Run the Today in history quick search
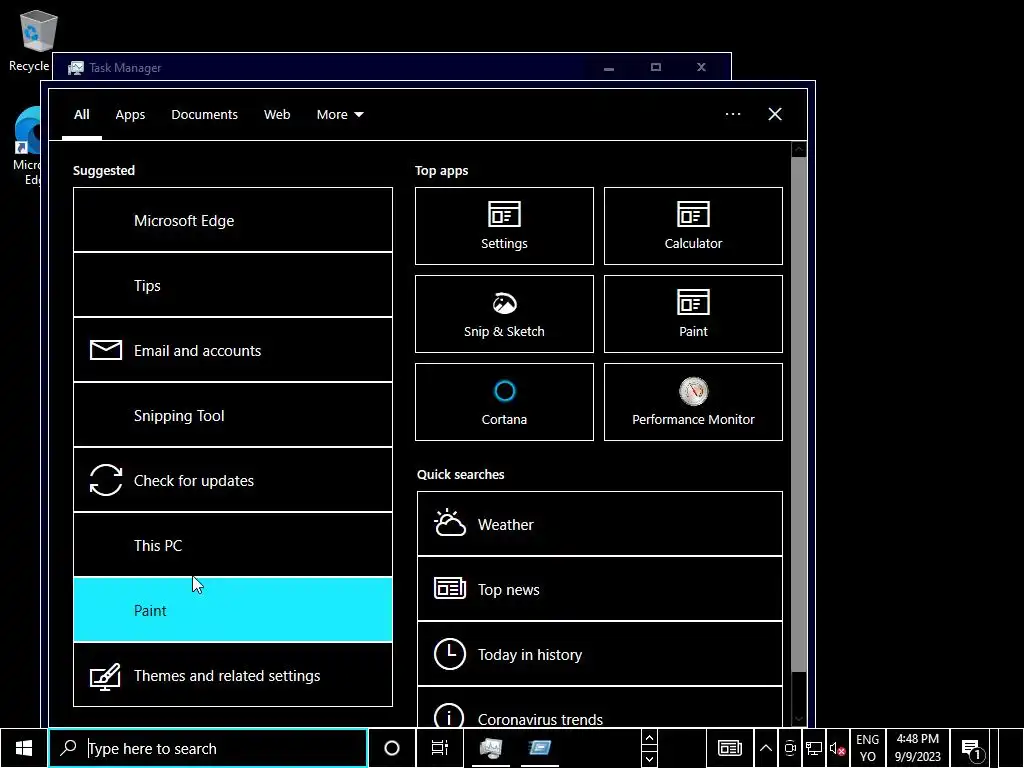 [600, 654]
